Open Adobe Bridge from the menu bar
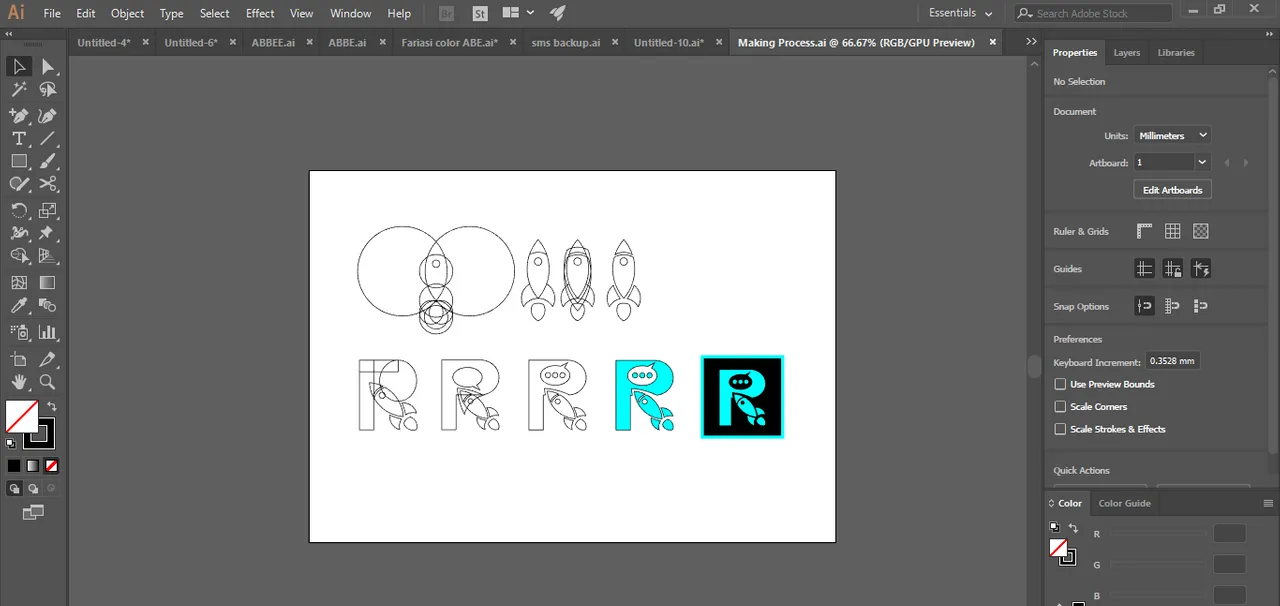 click(445, 13)
